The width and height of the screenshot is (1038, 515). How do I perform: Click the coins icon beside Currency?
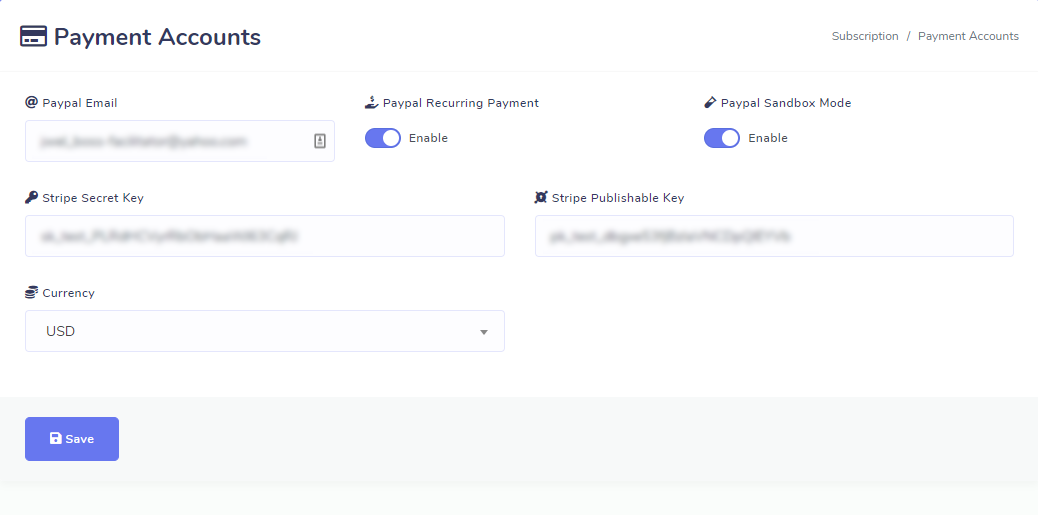coord(31,293)
